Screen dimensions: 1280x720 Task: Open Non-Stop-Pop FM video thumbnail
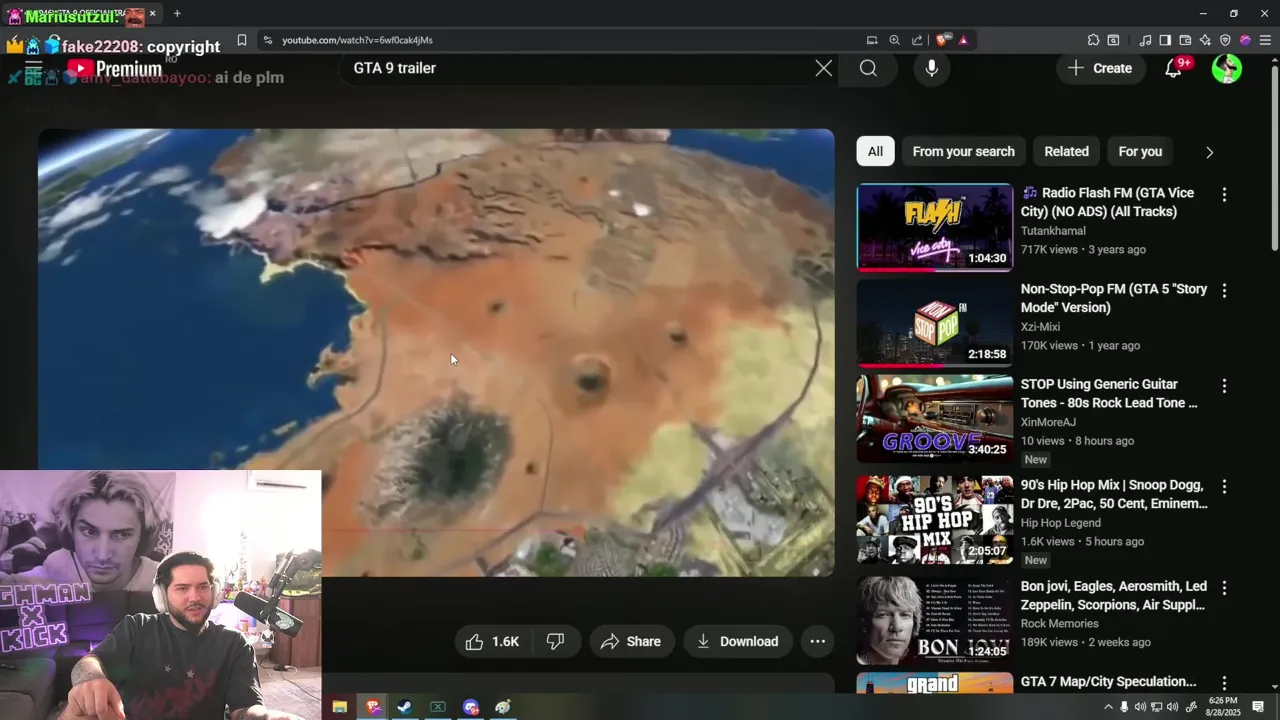pos(934,323)
